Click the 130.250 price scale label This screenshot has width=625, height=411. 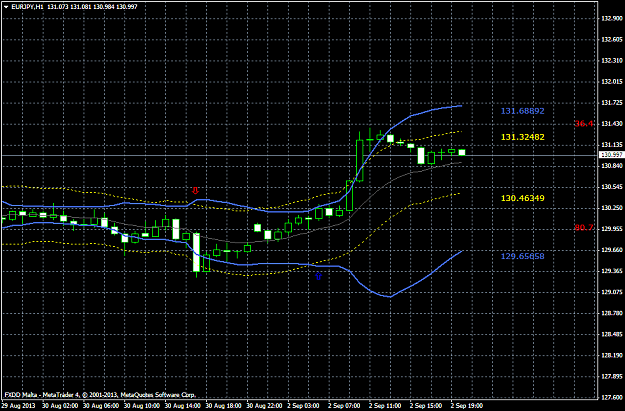612,208
